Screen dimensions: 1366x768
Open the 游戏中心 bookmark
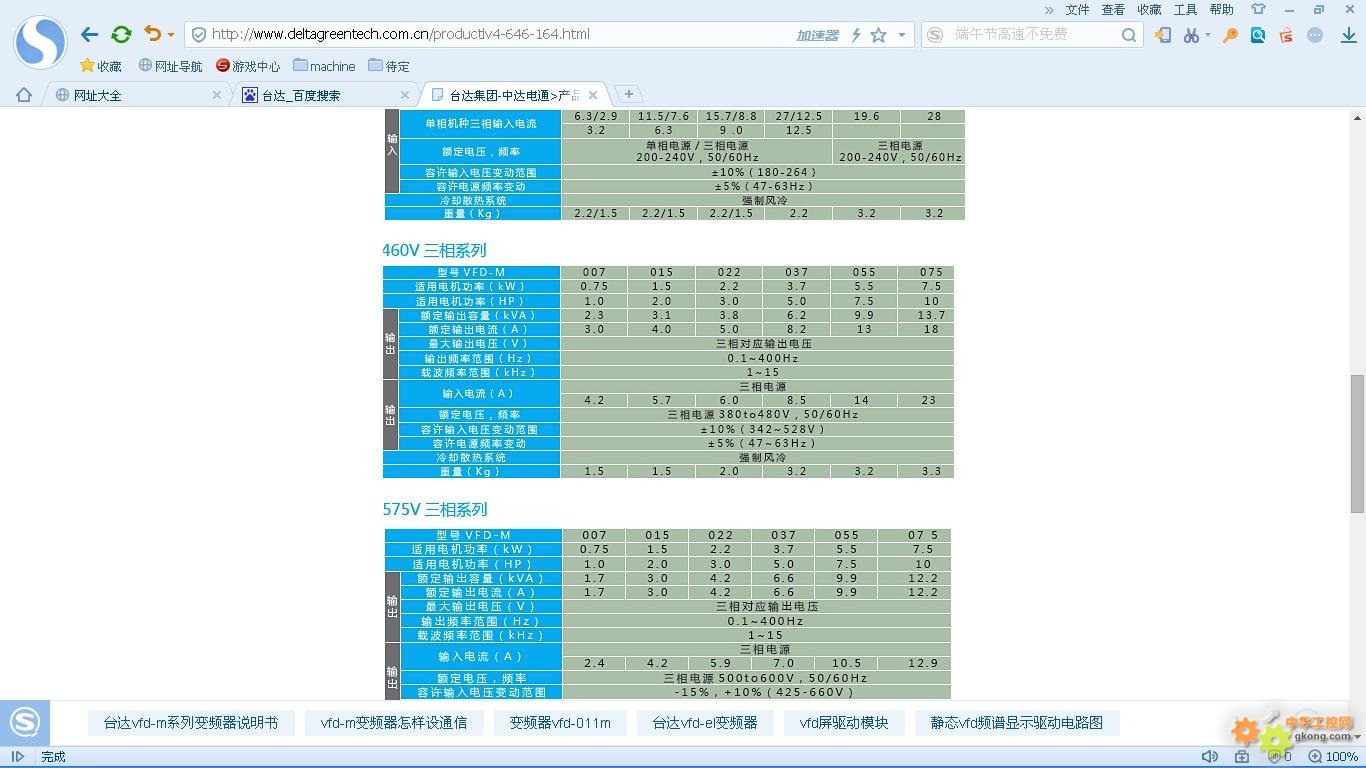tap(248, 66)
